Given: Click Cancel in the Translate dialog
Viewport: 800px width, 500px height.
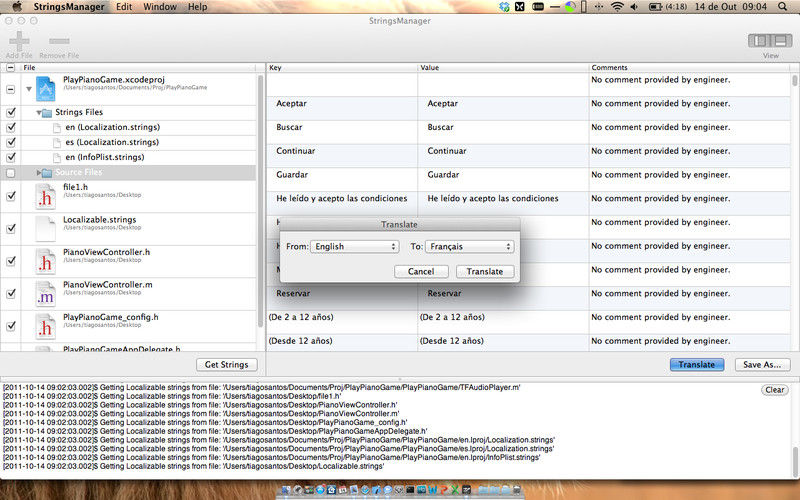Looking at the screenshot, I should click(x=421, y=271).
